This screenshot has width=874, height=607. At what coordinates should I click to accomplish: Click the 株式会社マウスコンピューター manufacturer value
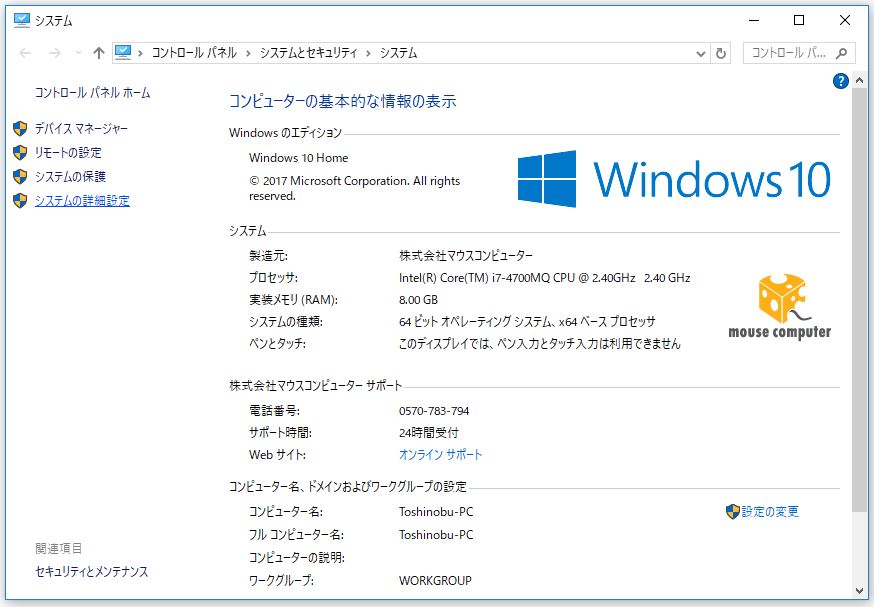click(466, 256)
